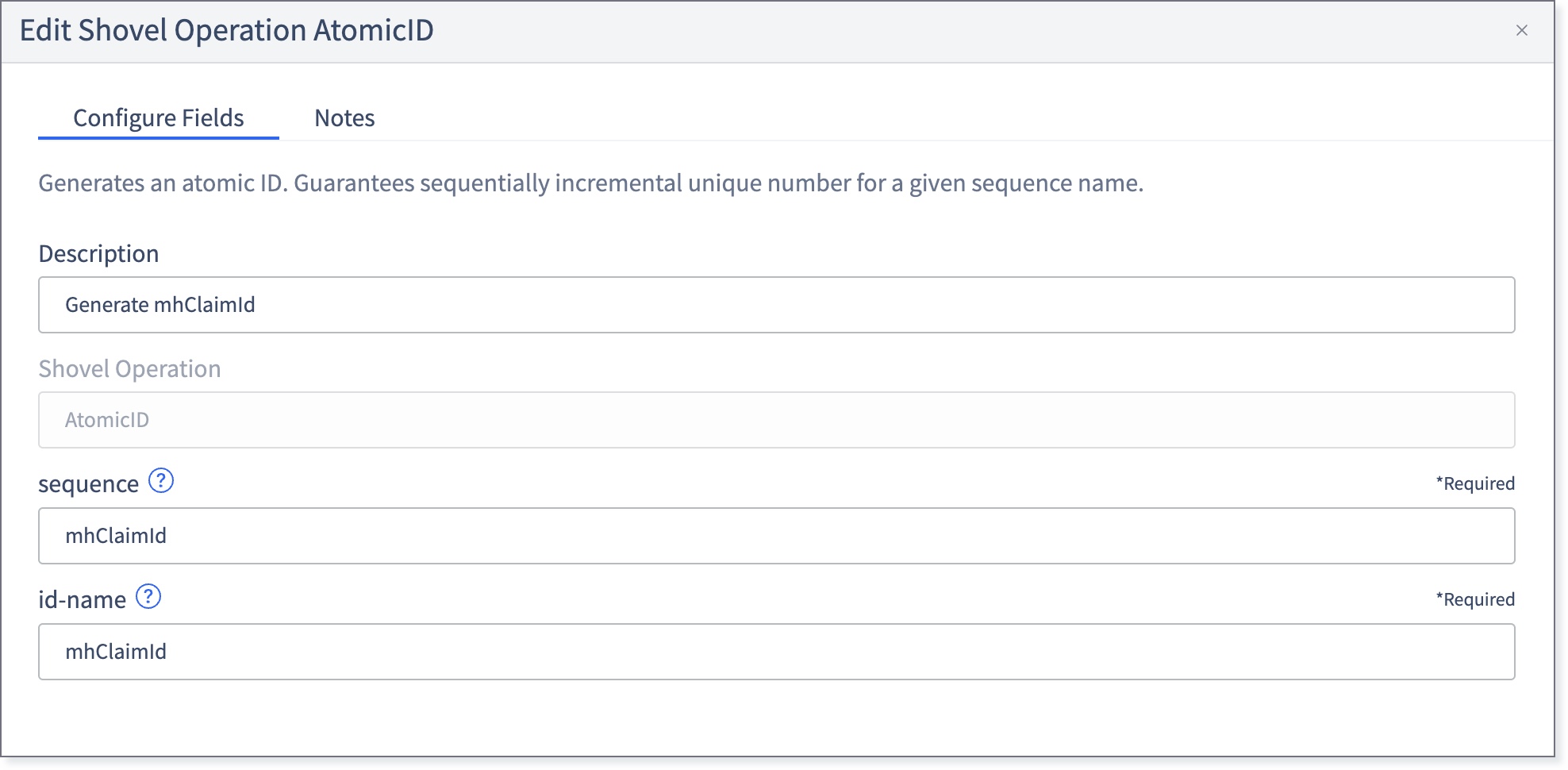
Task: Close the Edit Shovel Operation dialog
Action: point(1521,30)
